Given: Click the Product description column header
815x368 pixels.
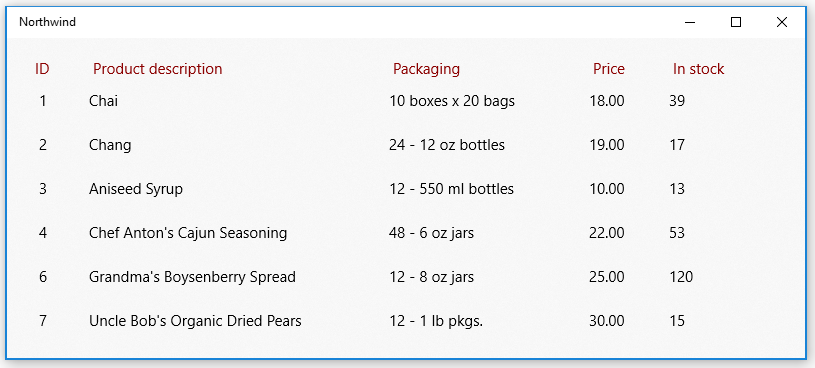Looking at the screenshot, I should [157, 69].
